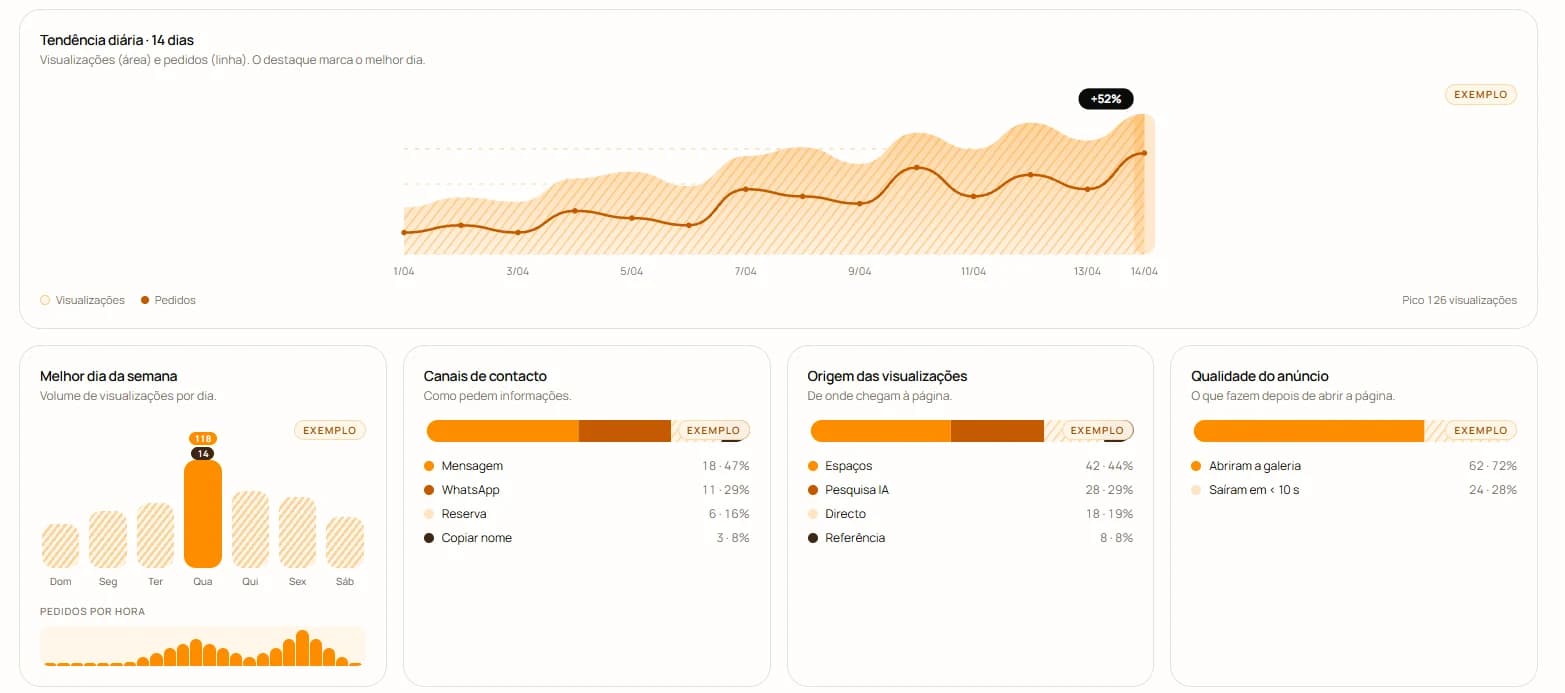Click the Pedidos data point above 1/04
The height and width of the screenshot is (693, 1565).
tap(404, 232)
